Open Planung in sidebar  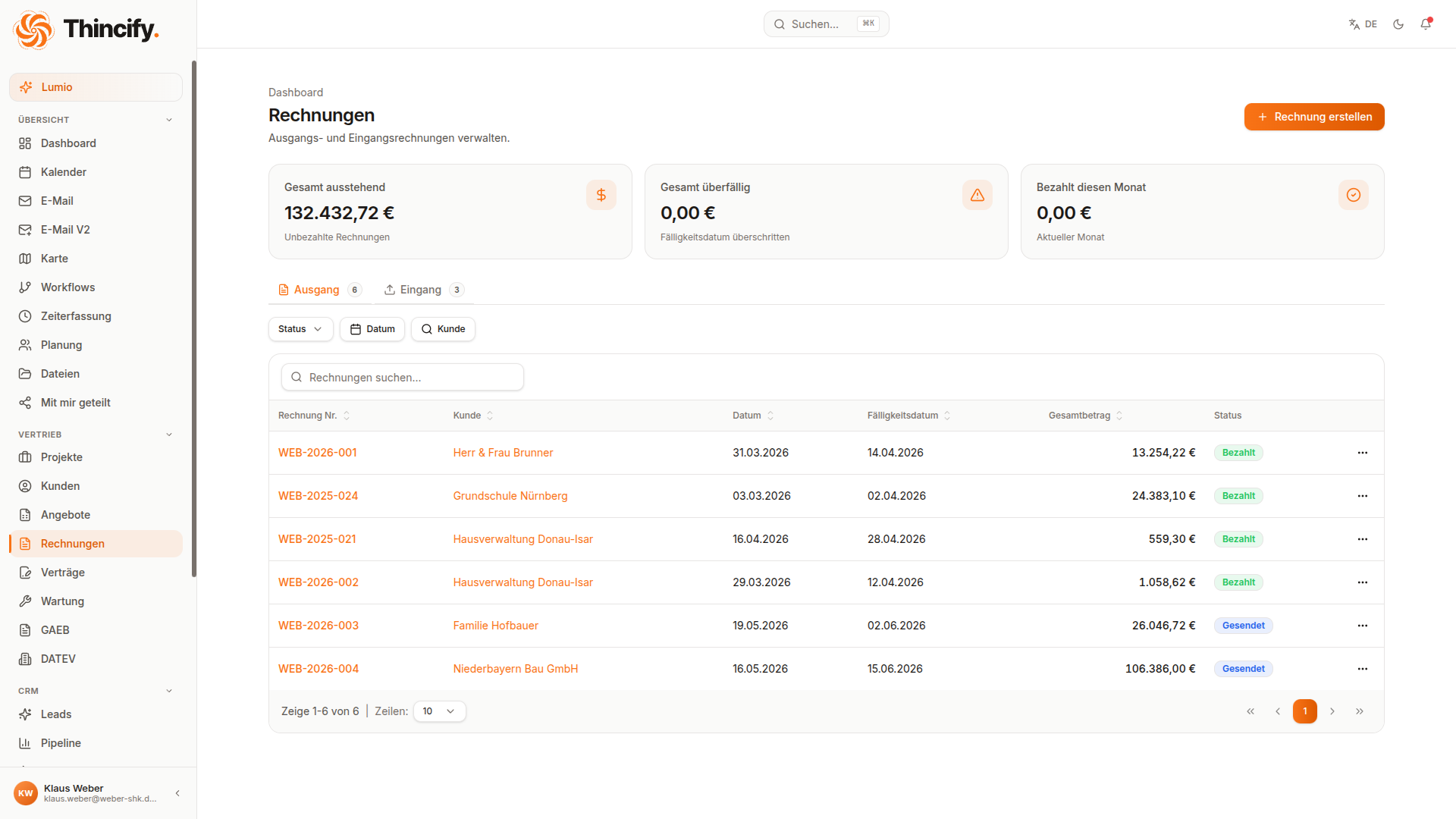click(x=96, y=345)
